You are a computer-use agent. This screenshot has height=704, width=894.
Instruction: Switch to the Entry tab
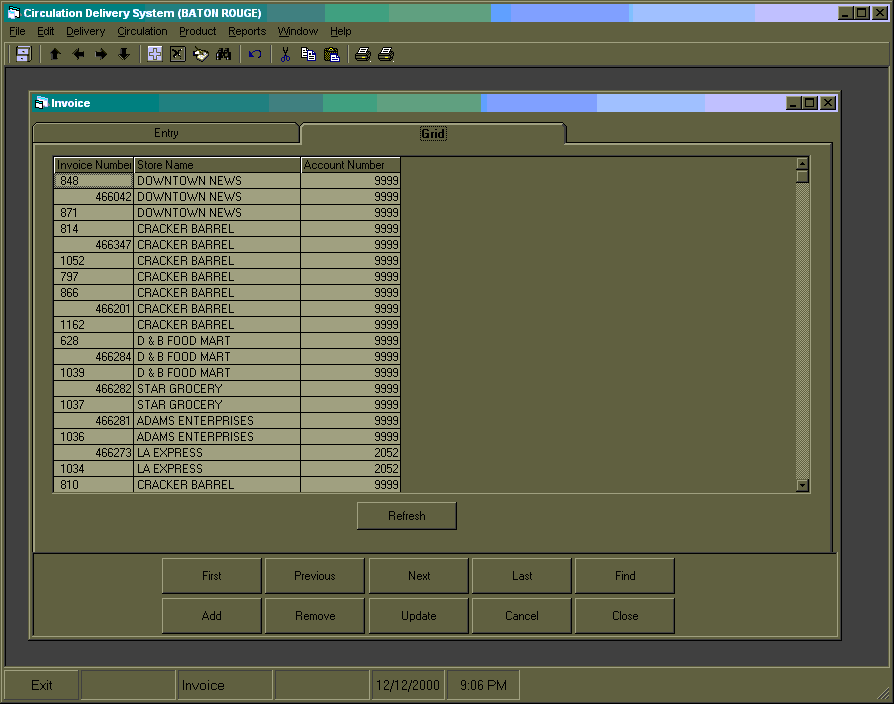coord(166,133)
